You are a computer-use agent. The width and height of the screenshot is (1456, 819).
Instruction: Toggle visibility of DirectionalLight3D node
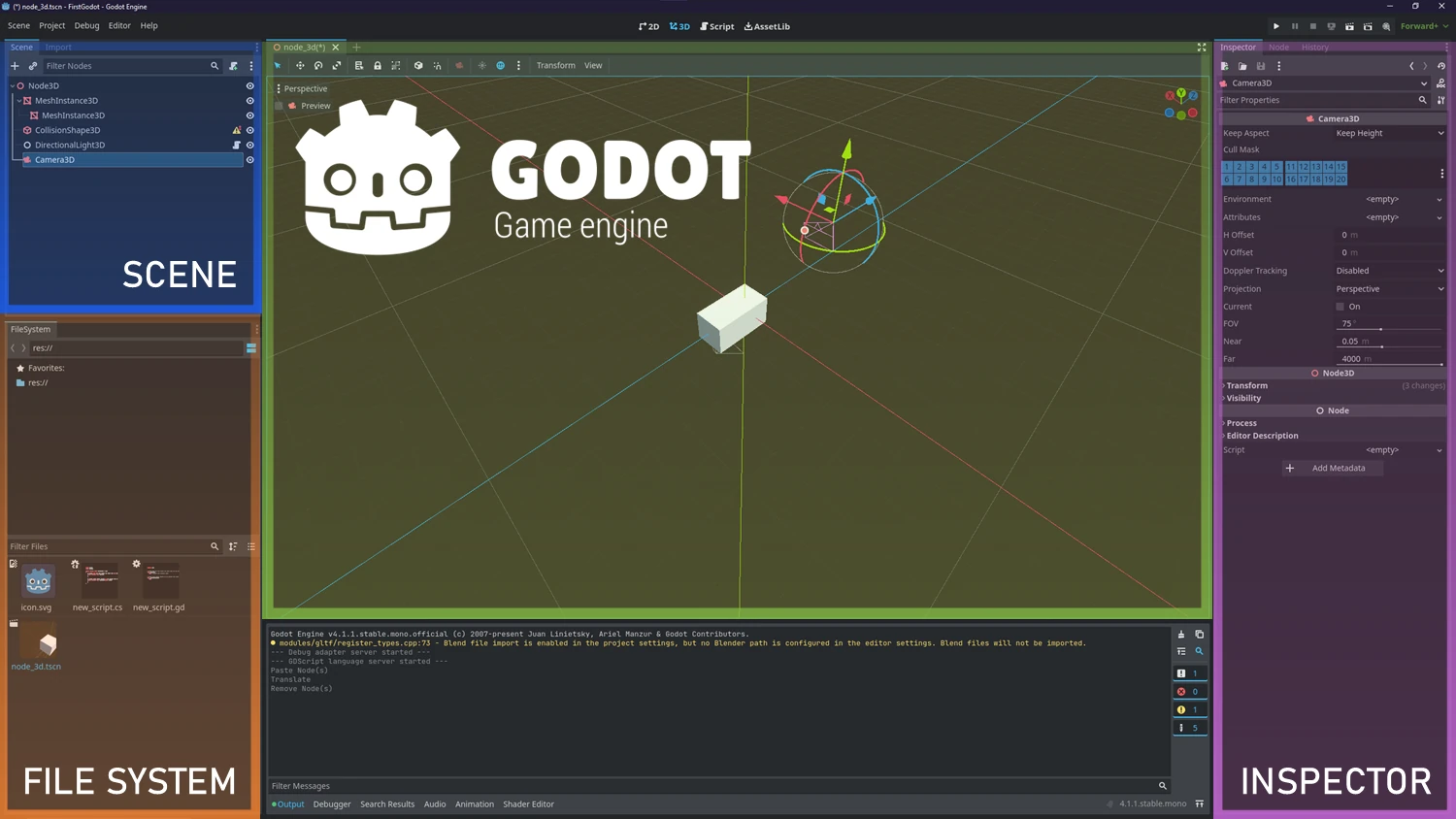coord(249,145)
